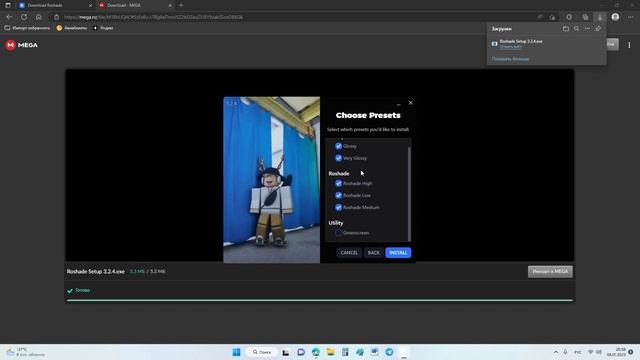This screenshot has width=640, height=360.
Task: Open the MEGA page three-dot menu
Action: (629, 45)
